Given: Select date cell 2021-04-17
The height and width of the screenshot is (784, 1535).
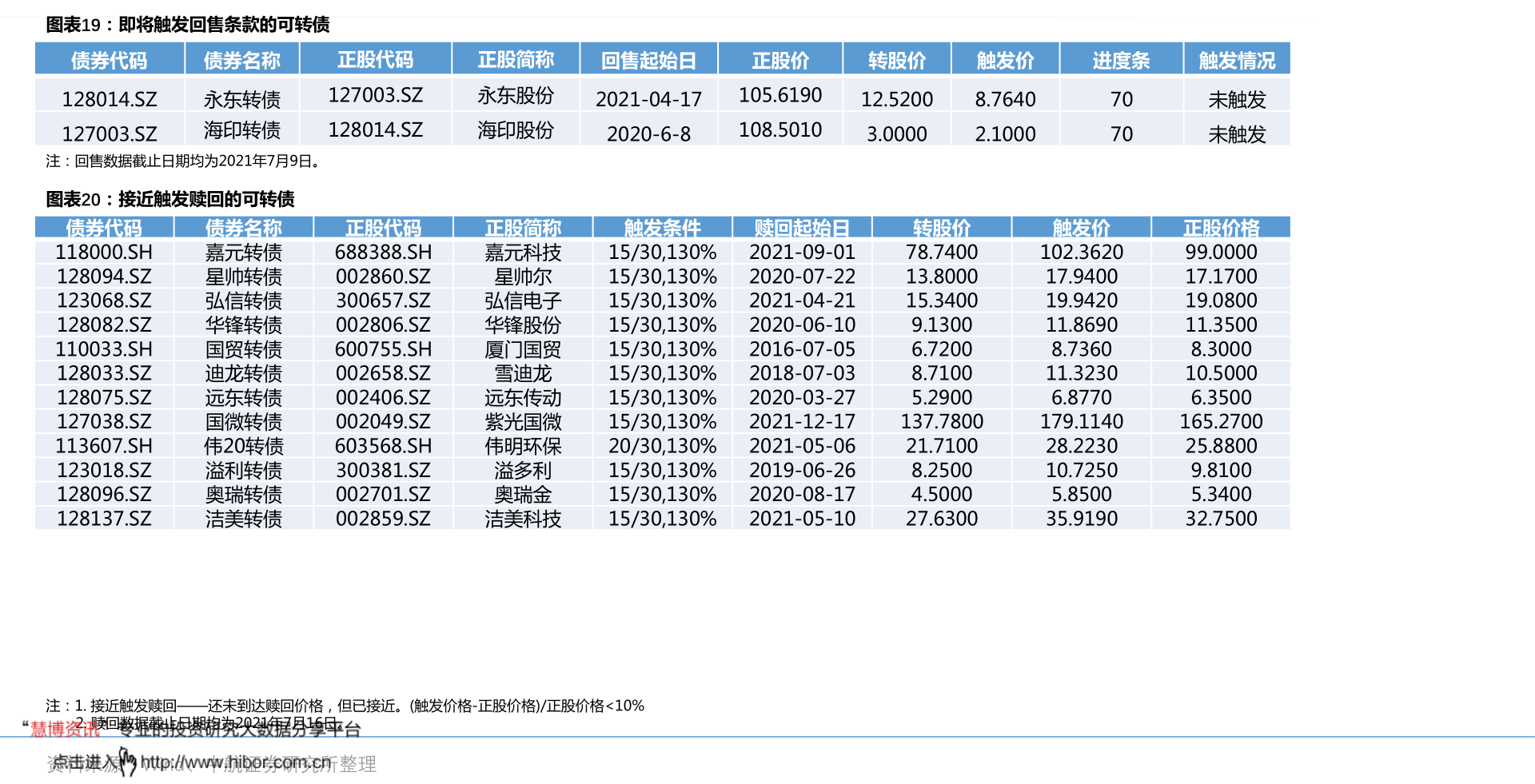Looking at the screenshot, I should click(x=648, y=99).
